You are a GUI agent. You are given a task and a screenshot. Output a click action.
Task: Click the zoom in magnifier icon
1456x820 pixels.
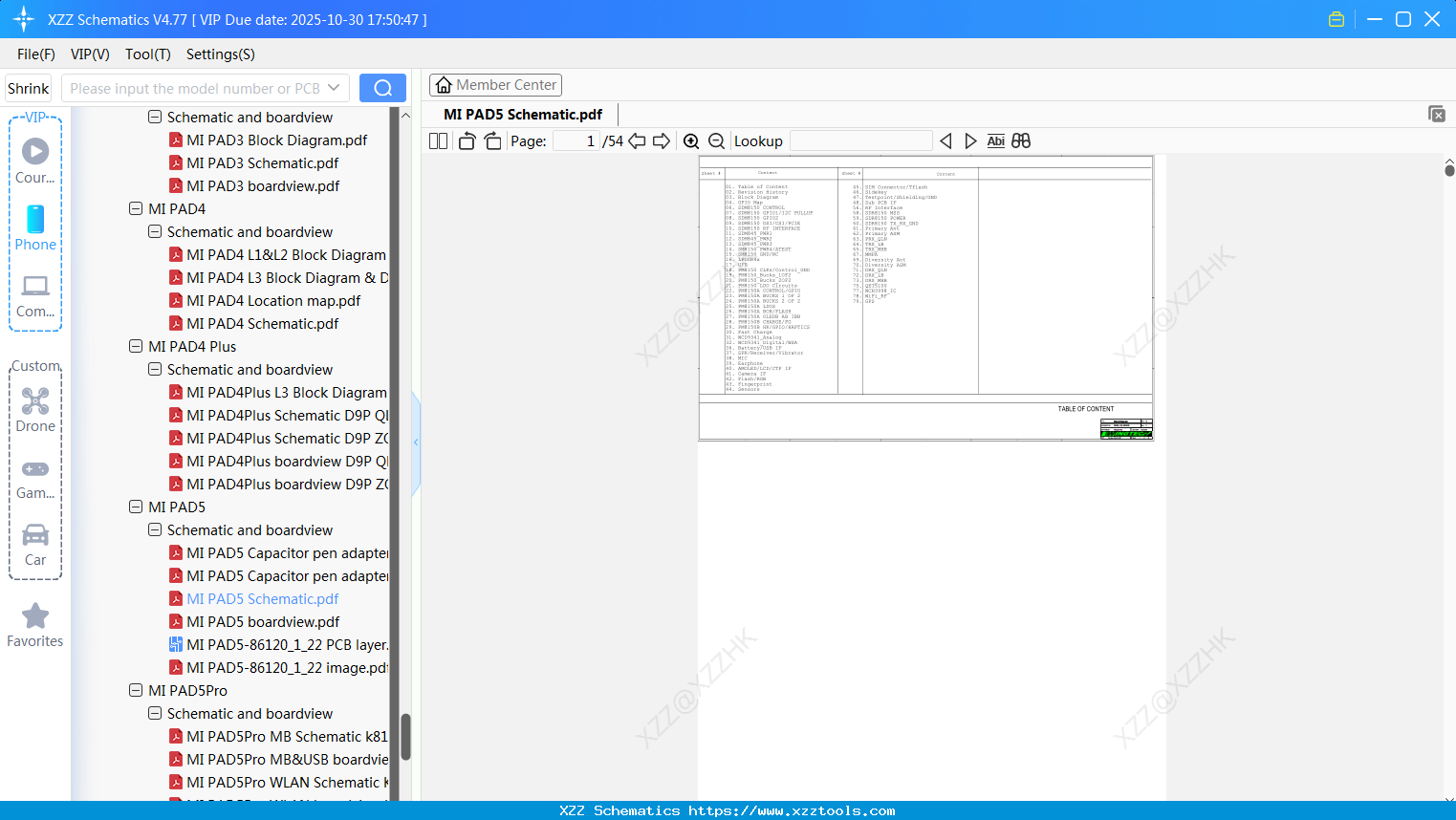pos(691,141)
